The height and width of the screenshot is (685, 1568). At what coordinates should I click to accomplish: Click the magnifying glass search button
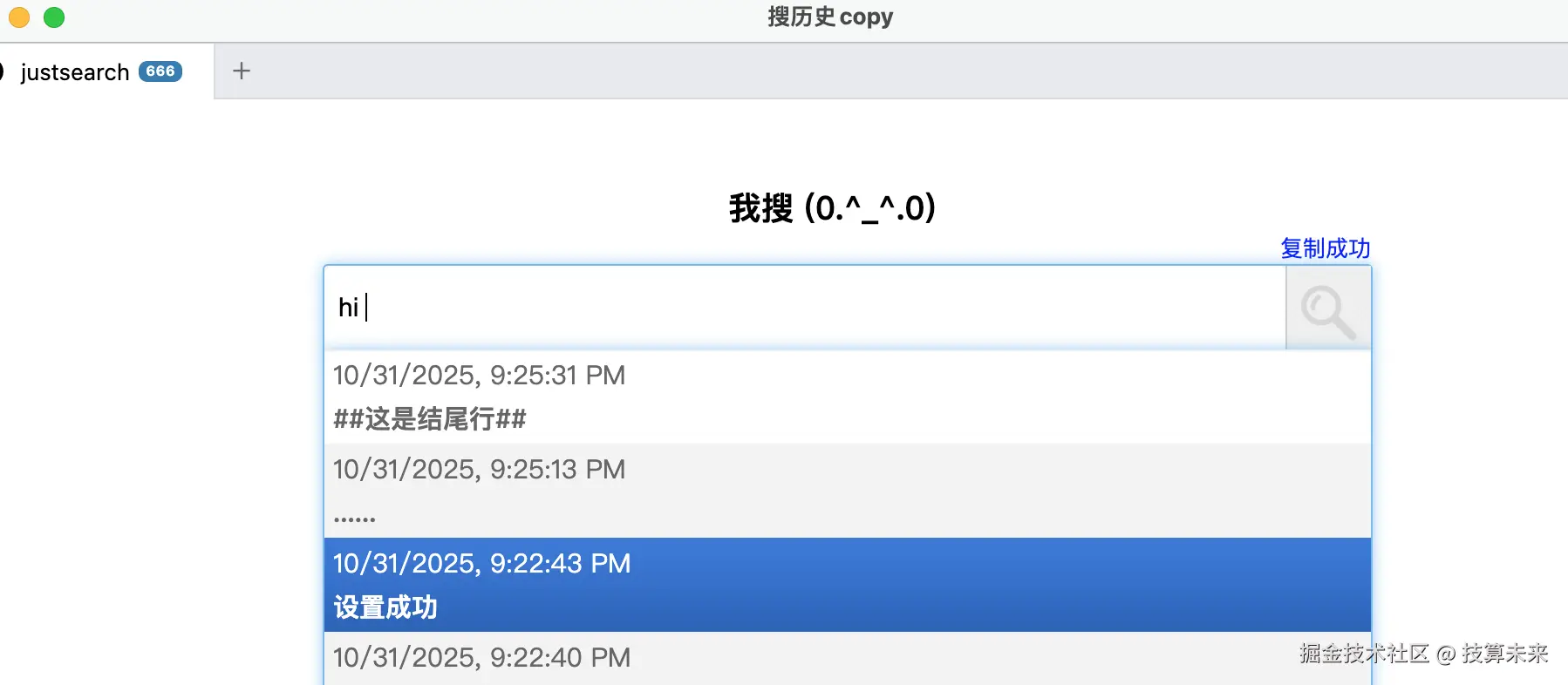pyautogui.click(x=1328, y=309)
